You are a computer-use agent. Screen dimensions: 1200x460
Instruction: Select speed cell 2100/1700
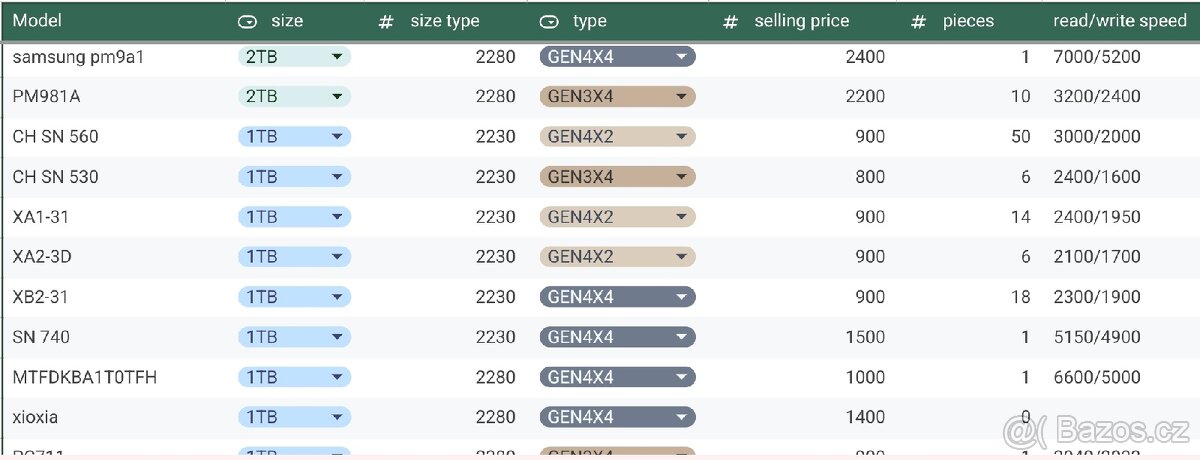(x=1120, y=257)
